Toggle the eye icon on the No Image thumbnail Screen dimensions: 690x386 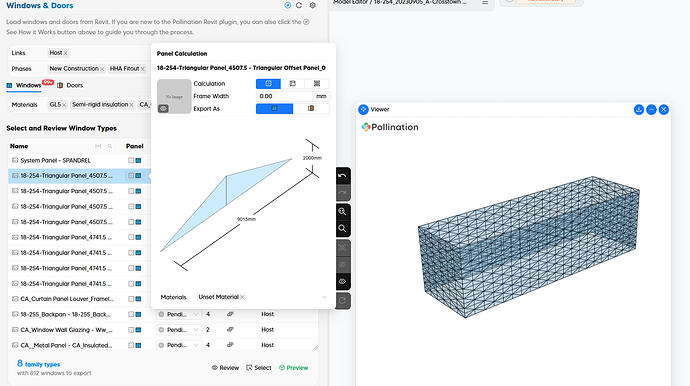(x=163, y=108)
